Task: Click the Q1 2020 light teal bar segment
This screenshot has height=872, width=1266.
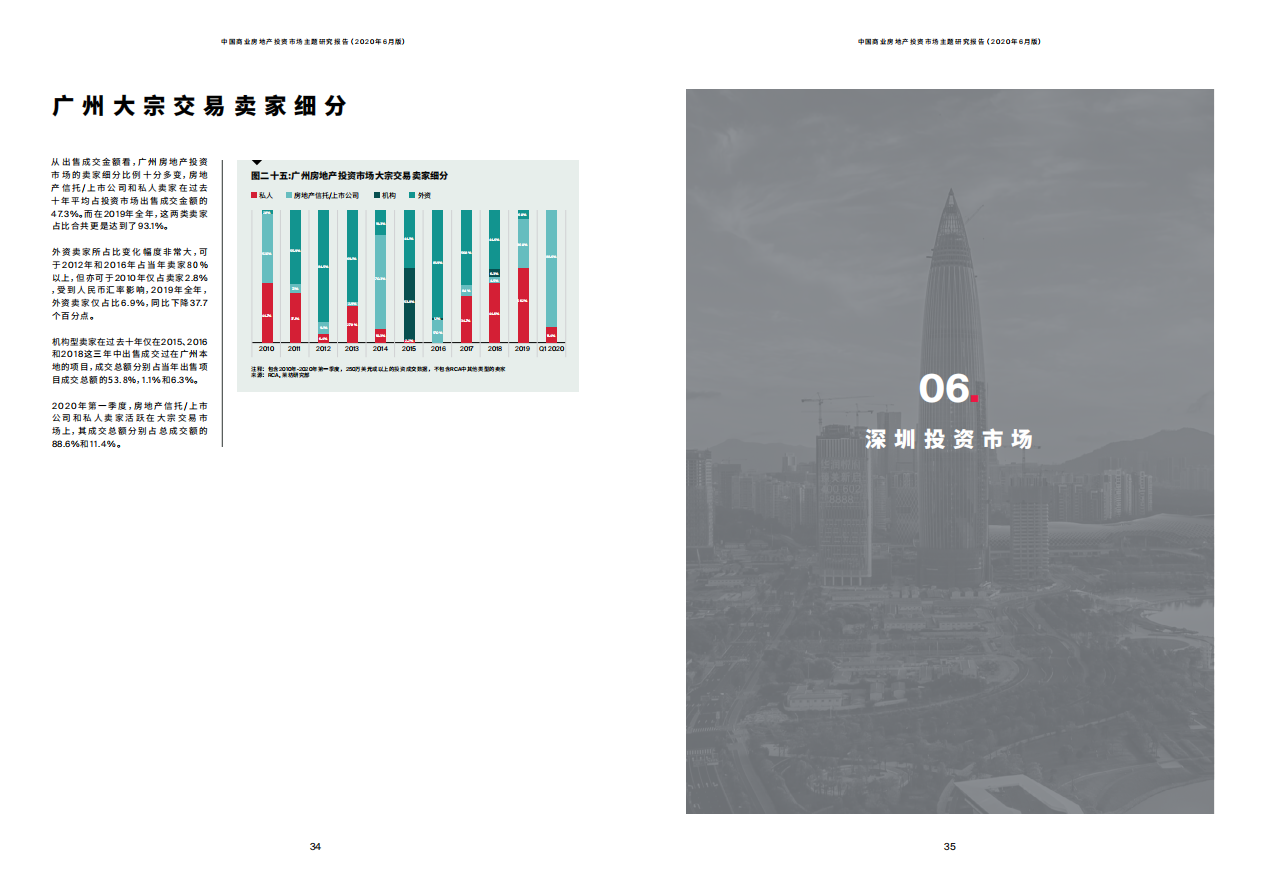Action: [551, 268]
